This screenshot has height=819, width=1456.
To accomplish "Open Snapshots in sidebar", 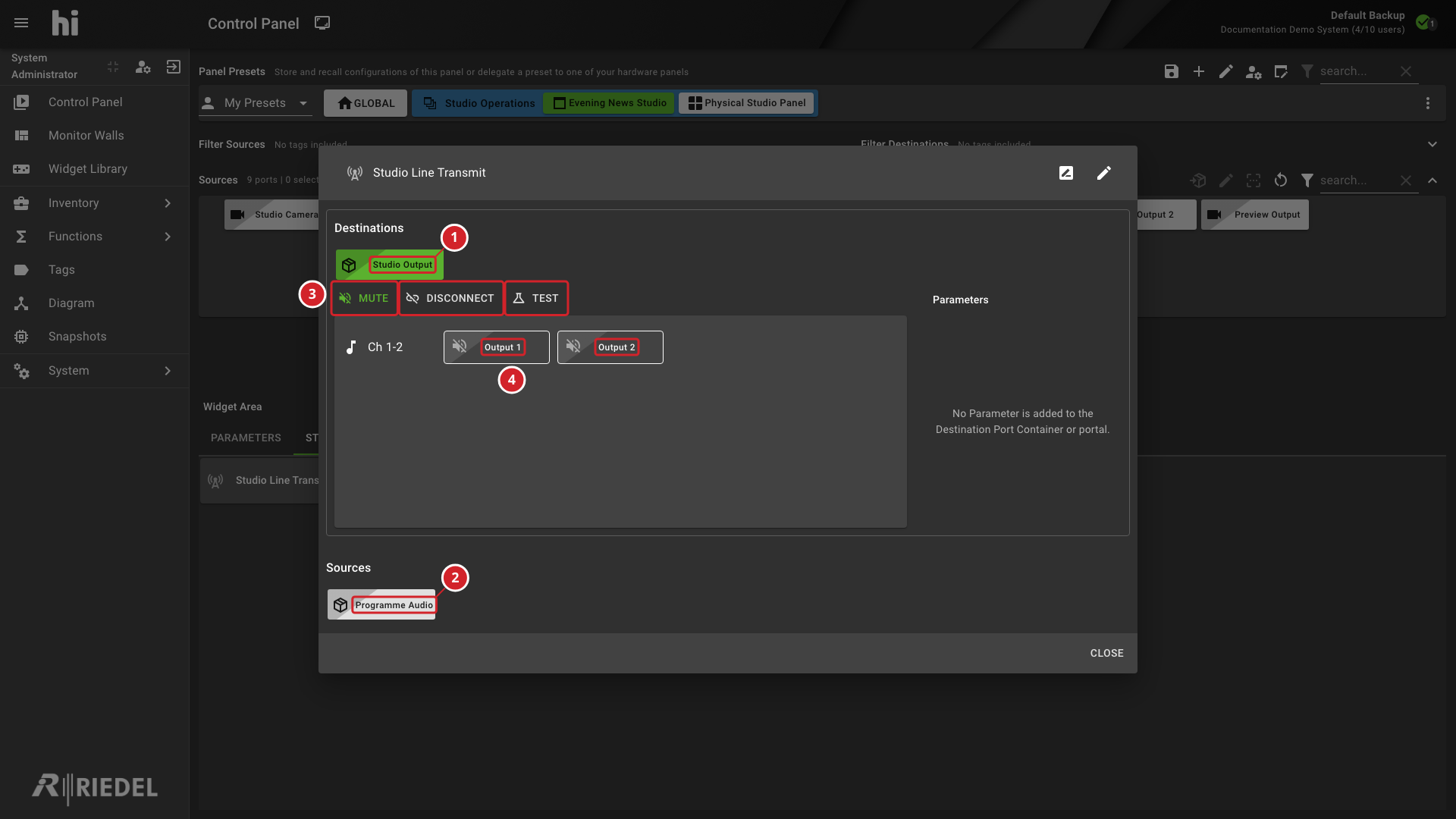I will [x=94, y=337].
